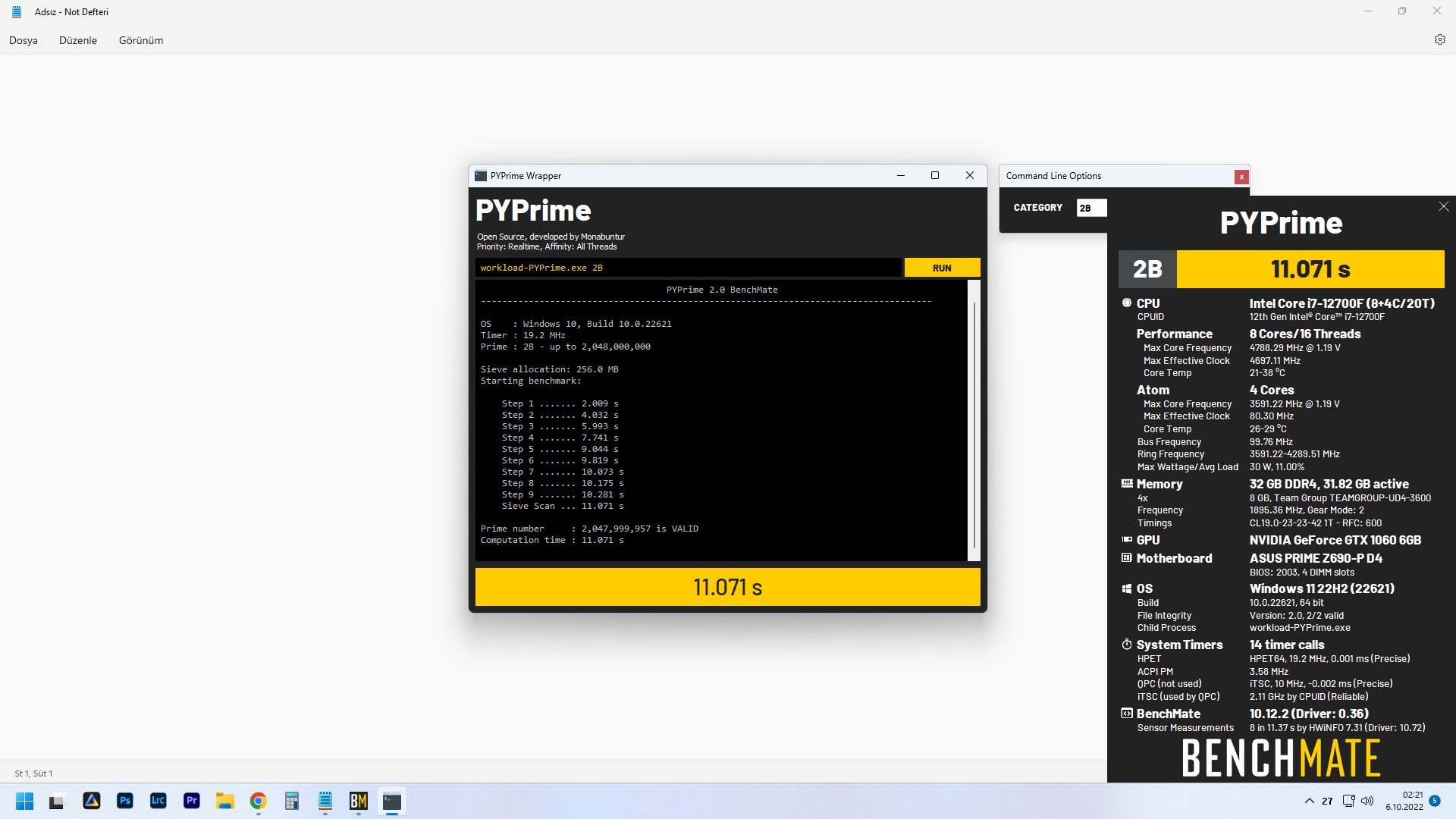Click the Notepad app icon in title bar
1456x819 pixels.
(17, 12)
